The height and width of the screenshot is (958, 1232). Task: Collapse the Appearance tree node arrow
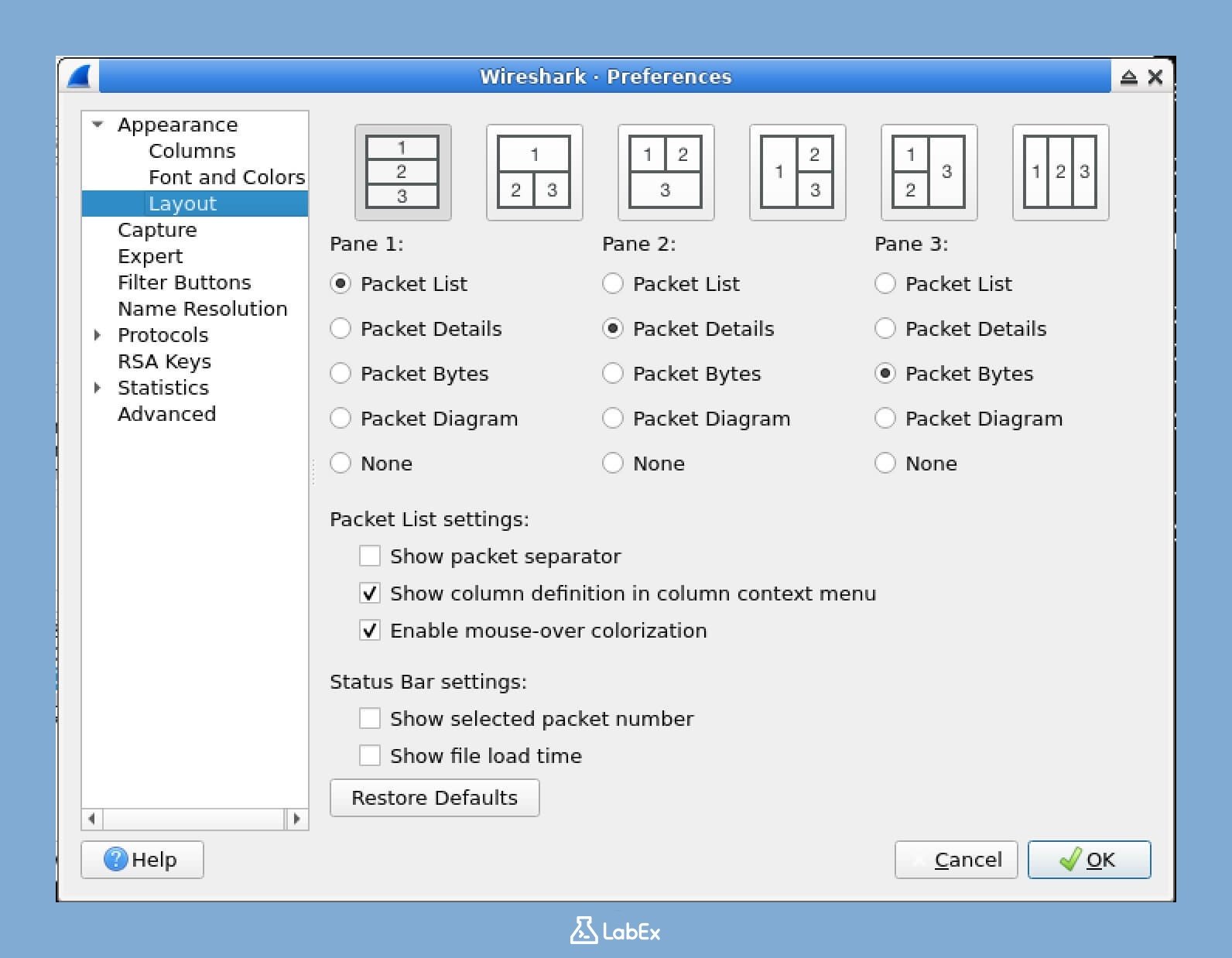pyautogui.click(x=98, y=125)
